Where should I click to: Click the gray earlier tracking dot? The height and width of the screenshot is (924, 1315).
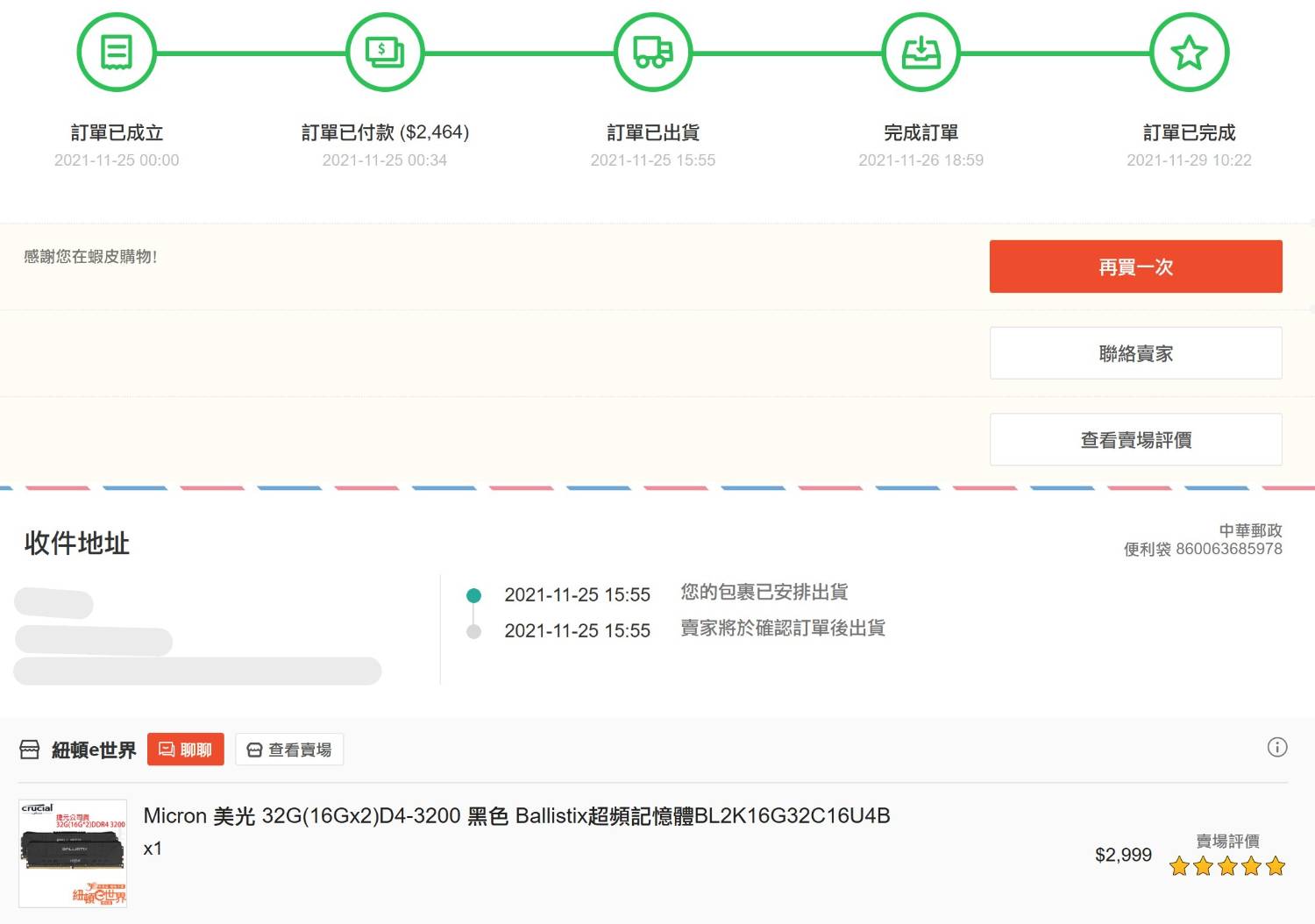pos(474,631)
